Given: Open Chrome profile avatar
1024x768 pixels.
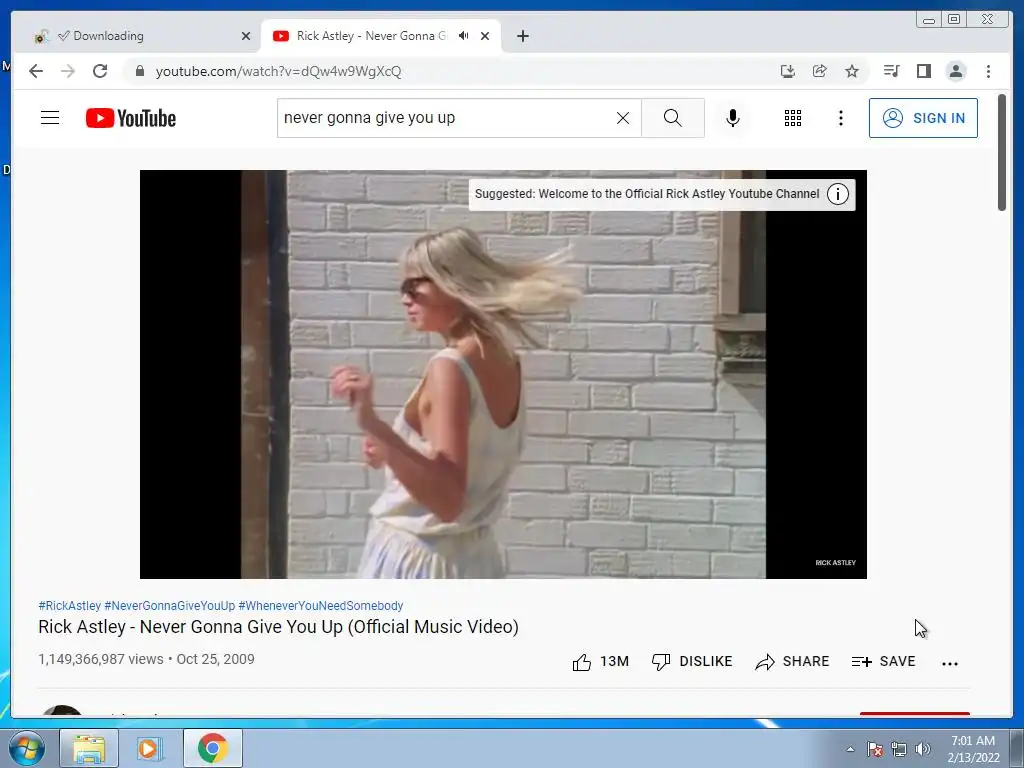Looking at the screenshot, I should click(955, 71).
